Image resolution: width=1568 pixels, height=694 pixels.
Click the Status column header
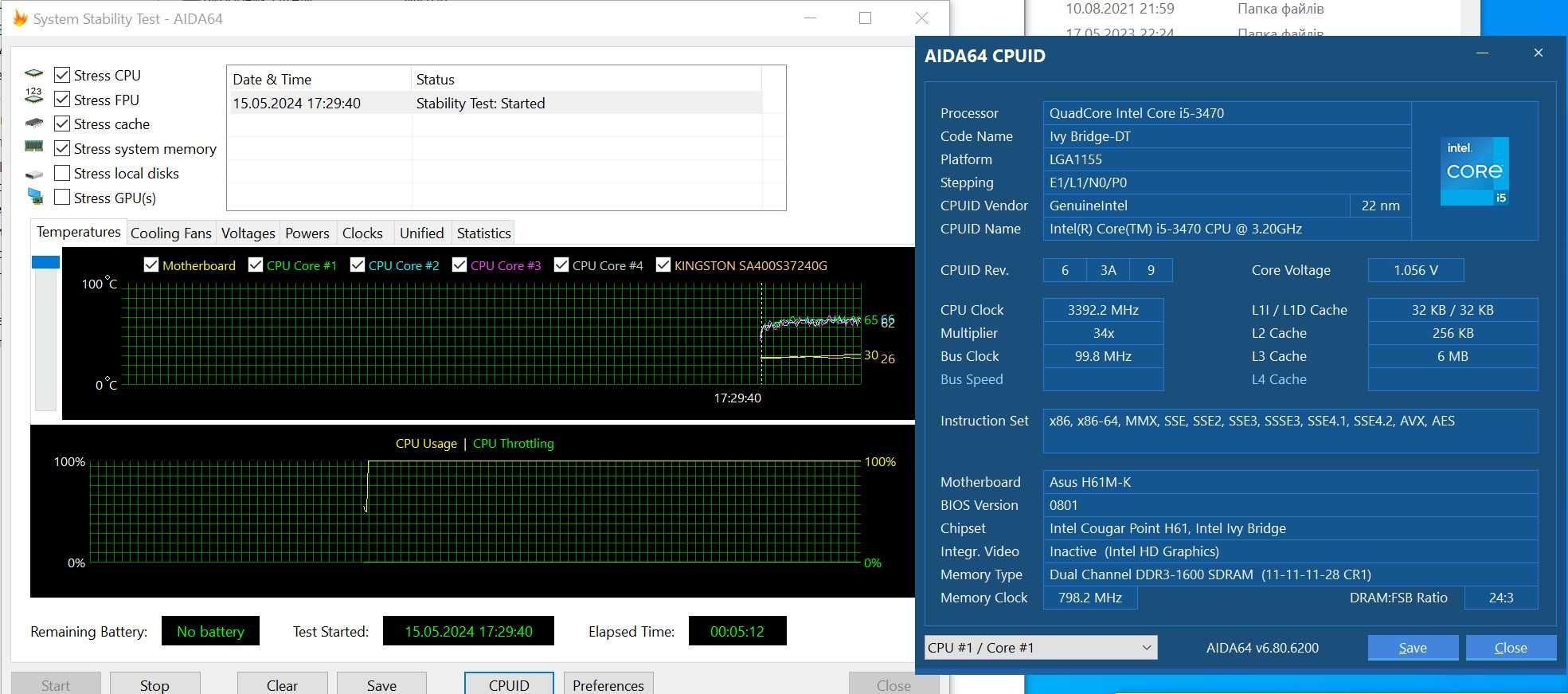coord(586,79)
